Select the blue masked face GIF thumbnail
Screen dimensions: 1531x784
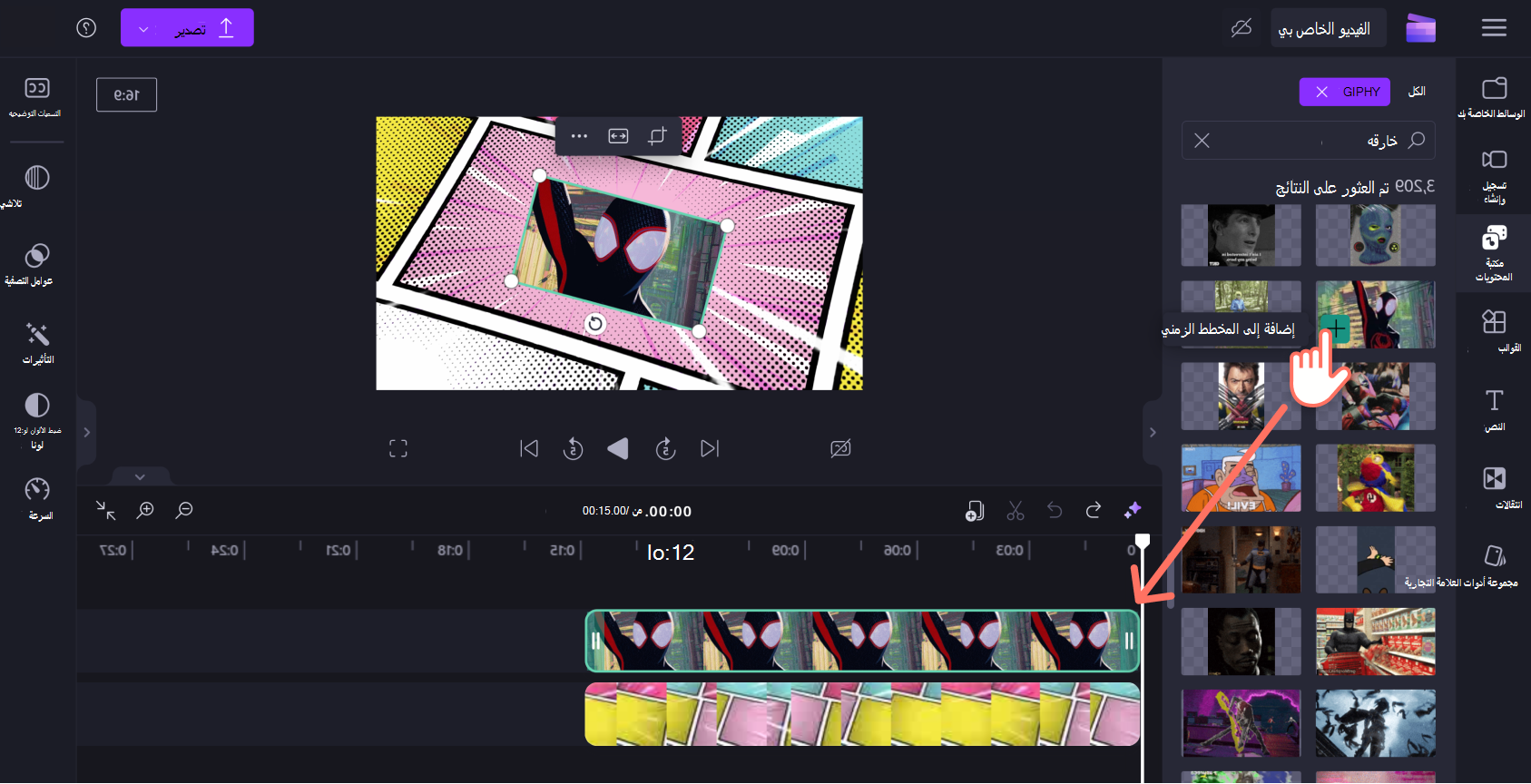(x=1376, y=235)
